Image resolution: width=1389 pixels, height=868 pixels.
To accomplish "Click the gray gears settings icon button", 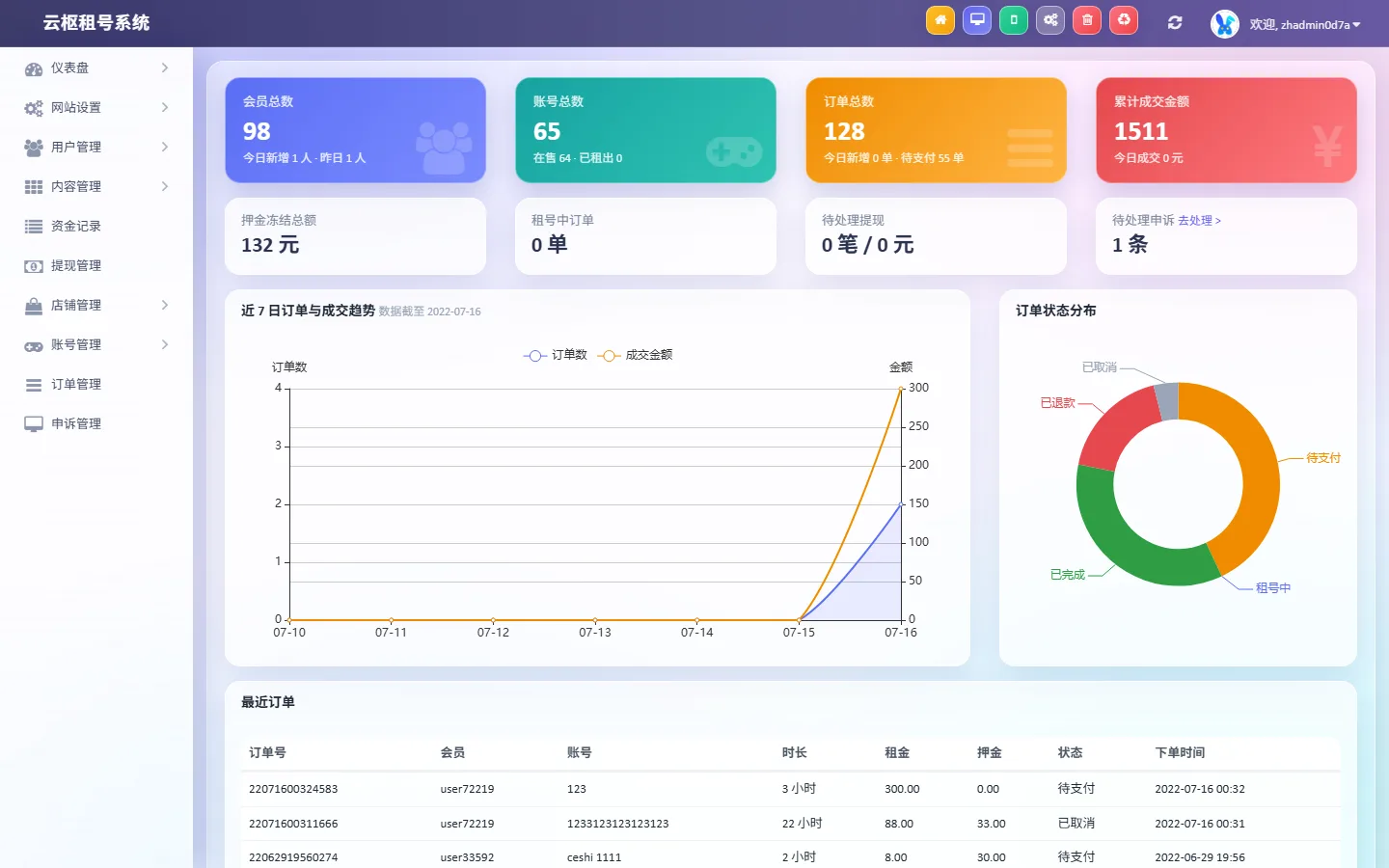I will (x=1050, y=20).
